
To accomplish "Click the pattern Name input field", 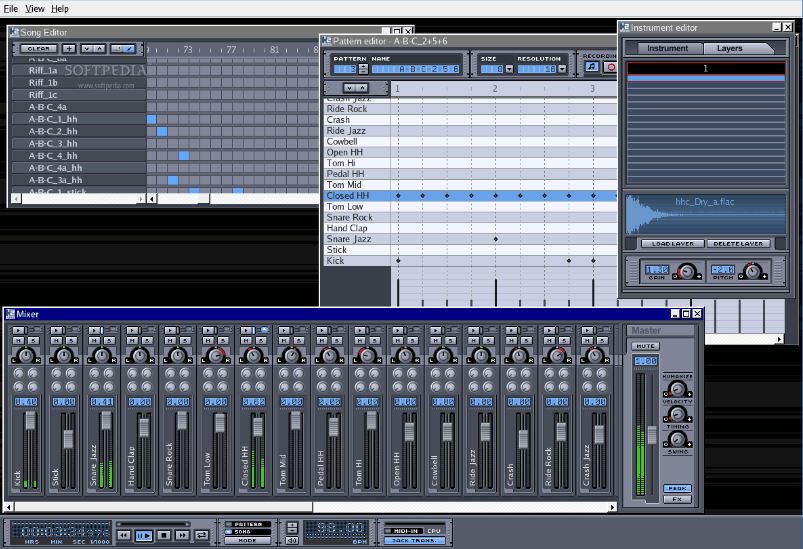I will click(416, 69).
